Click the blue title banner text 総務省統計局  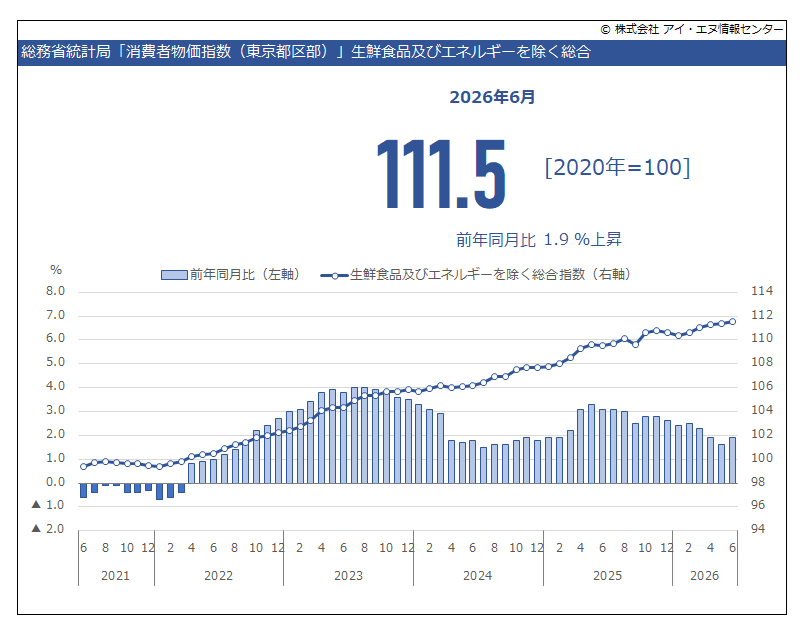coord(66,52)
